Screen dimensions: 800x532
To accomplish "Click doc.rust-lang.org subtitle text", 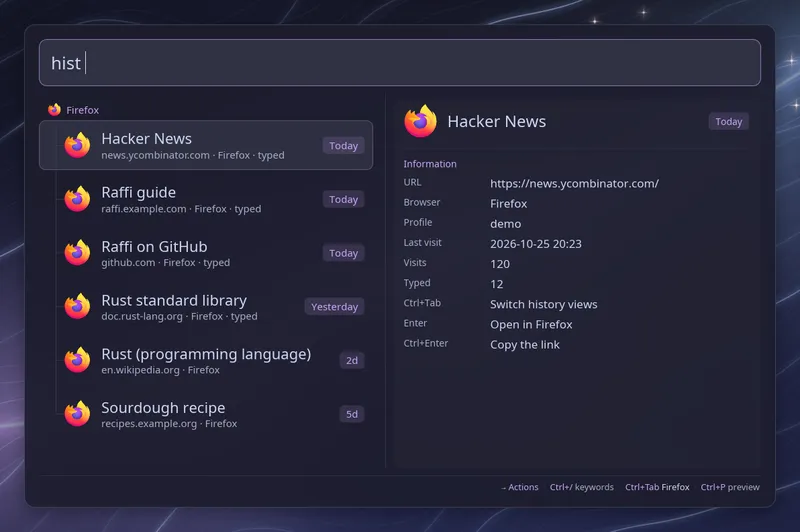I will pos(141,316).
